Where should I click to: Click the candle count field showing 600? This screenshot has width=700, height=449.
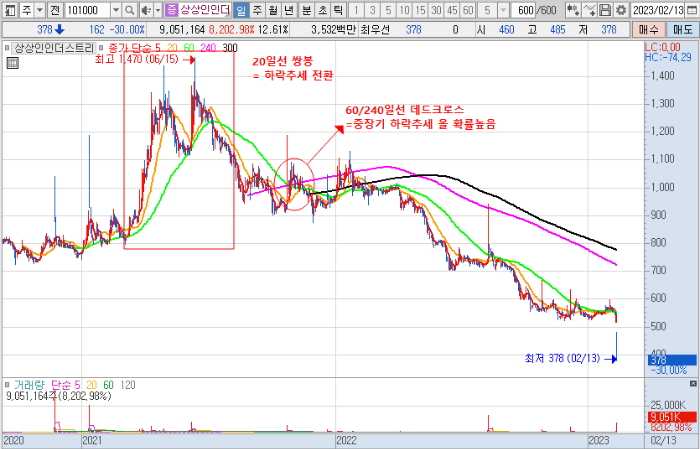click(525, 10)
